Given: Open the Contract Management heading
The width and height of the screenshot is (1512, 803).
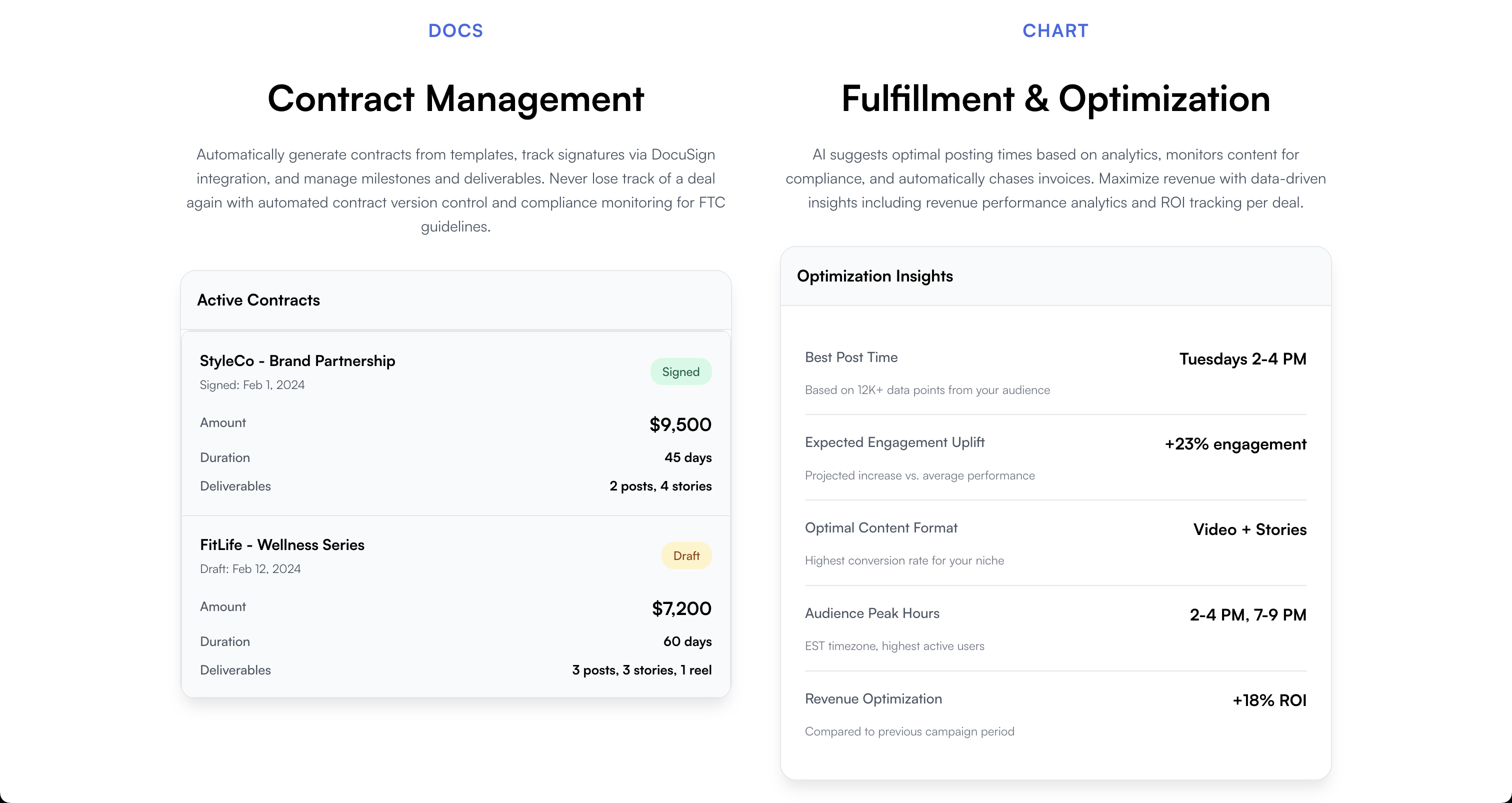Looking at the screenshot, I should pos(455,98).
